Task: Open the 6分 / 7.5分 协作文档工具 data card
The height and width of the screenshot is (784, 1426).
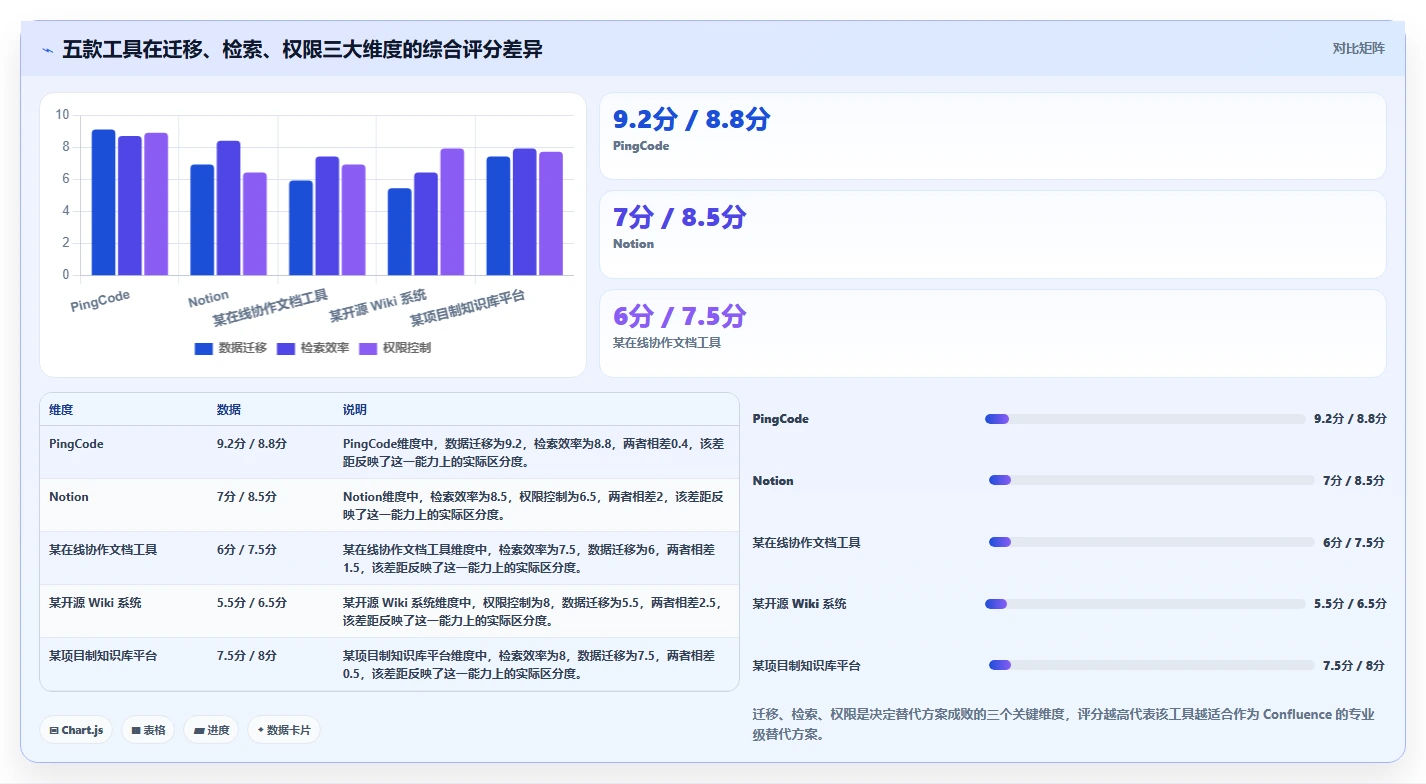Action: 992,333
